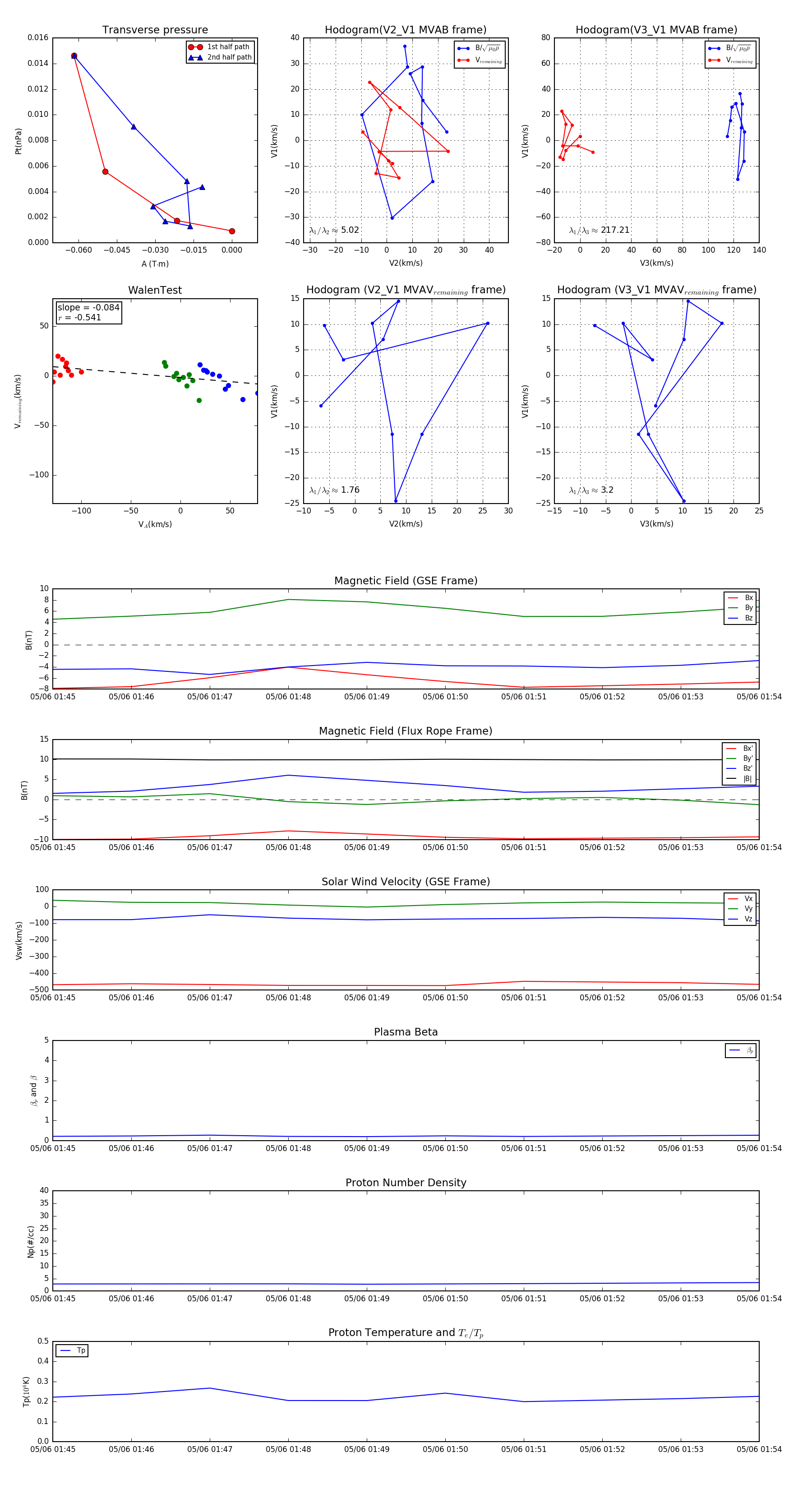The image size is (812, 1489).
Task: Select the "|B|" flux rope legend label
Action: pyautogui.click(x=747, y=779)
